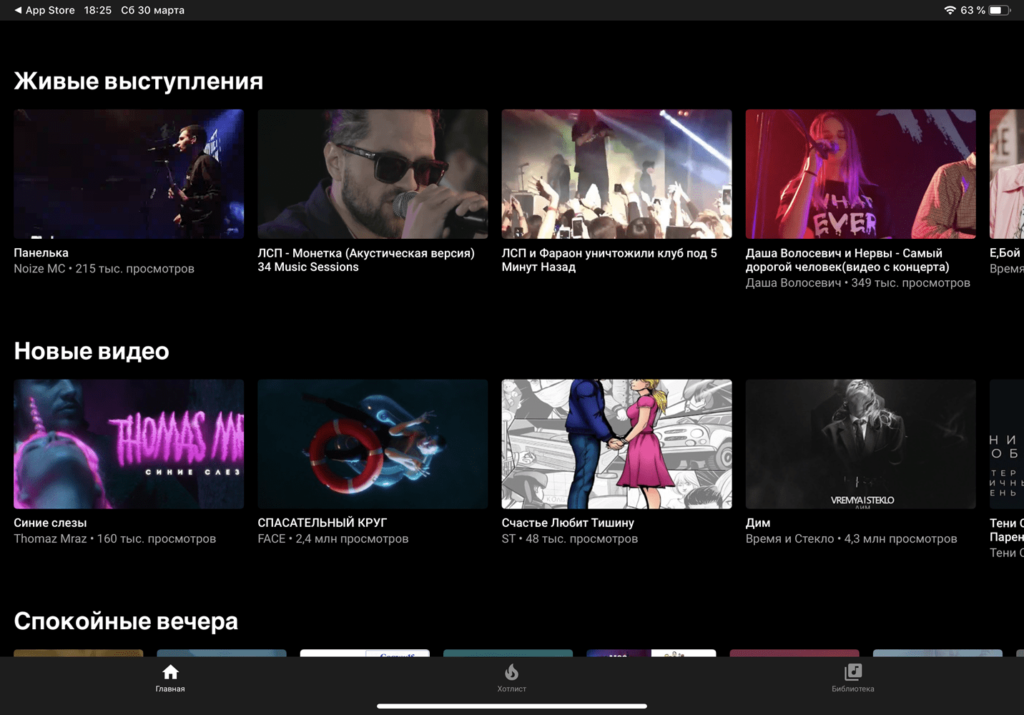The width and height of the screenshot is (1024, 715).
Task: Open ЛСП и Фараон club concert thumbnail
Action: (617, 174)
